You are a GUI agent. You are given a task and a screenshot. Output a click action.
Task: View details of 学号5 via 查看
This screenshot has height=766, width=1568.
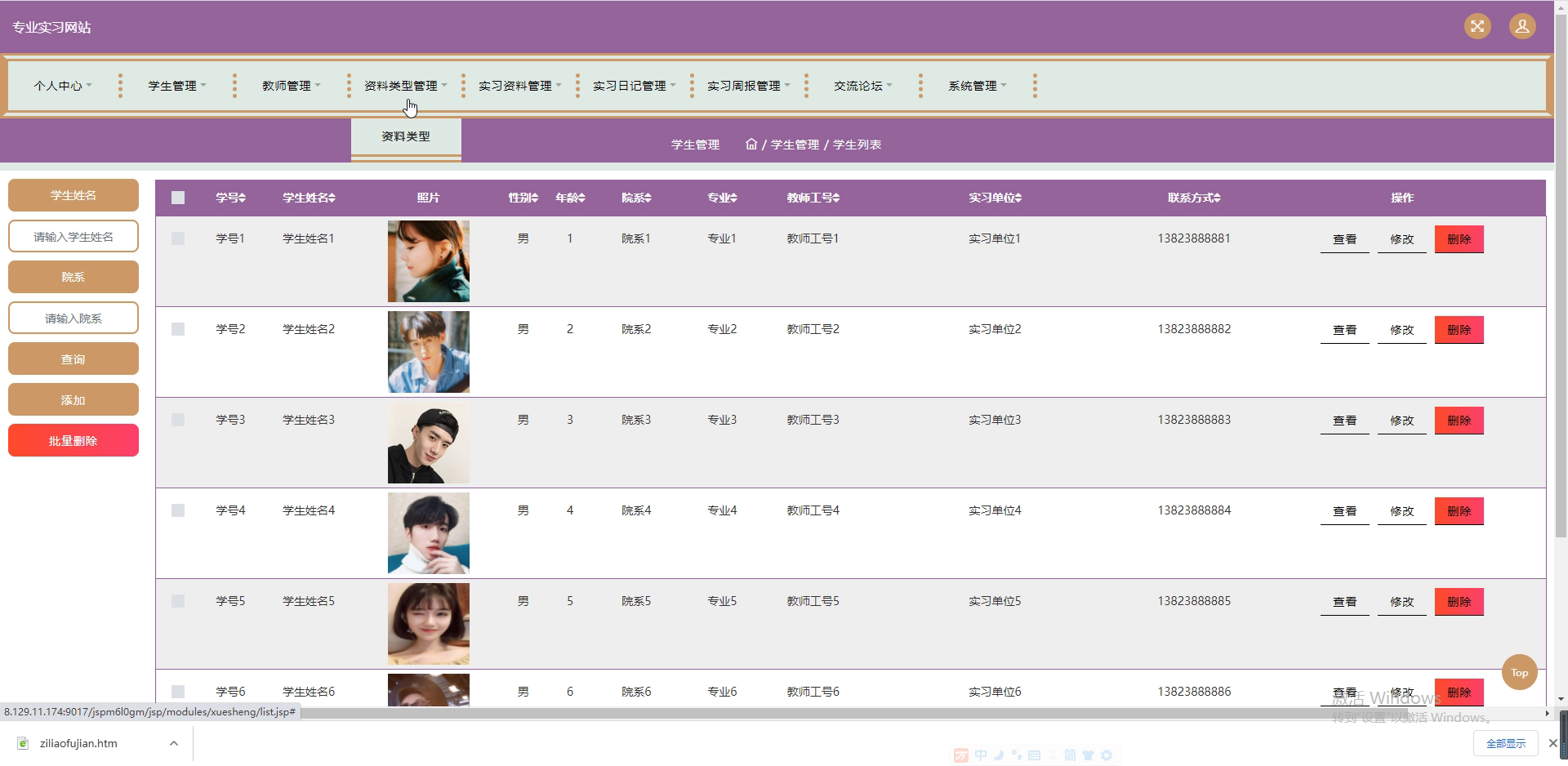(x=1344, y=602)
